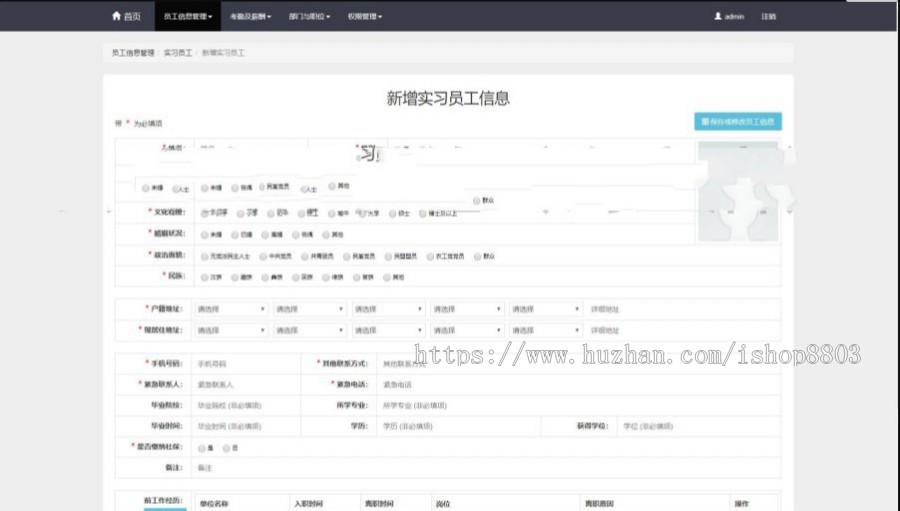
Task: Click 注销 to log out
Action: [x=769, y=16]
